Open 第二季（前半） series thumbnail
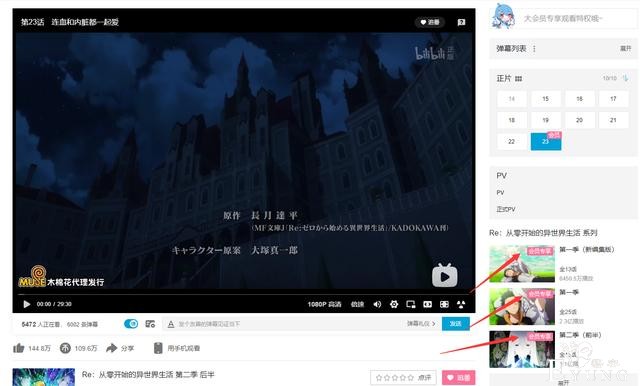This screenshot has width=640, height=386. pyautogui.click(x=522, y=349)
